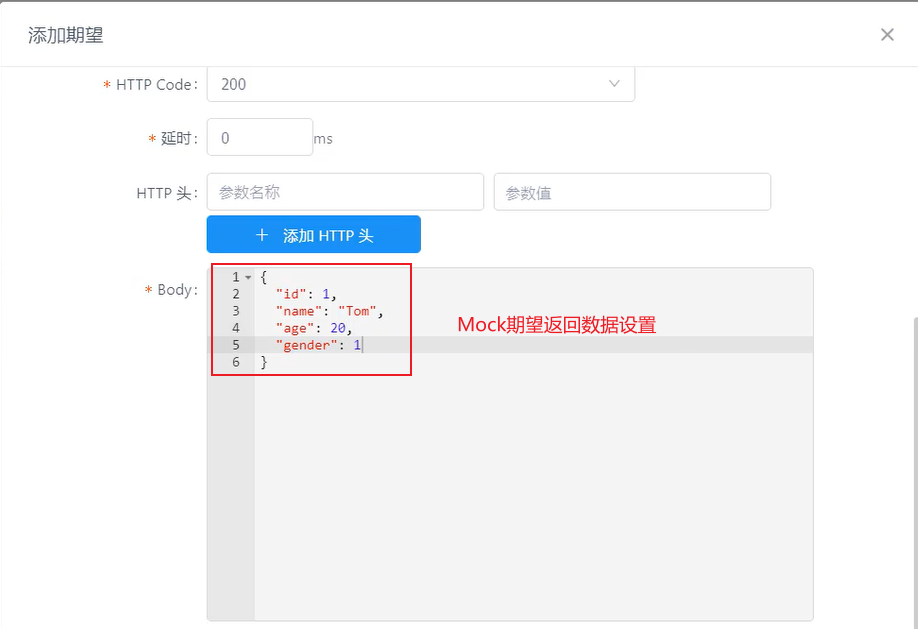Click the dialog's vertical scrollbar
Viewport: 918px width, 629px height.
914,471
